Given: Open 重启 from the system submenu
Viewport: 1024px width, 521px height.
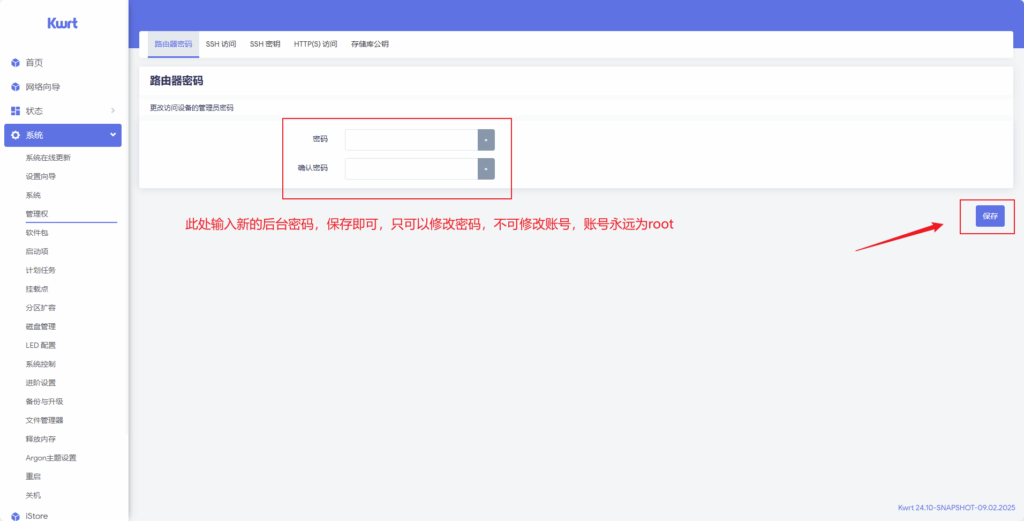Looking at the screenshot, I should 33,476.
